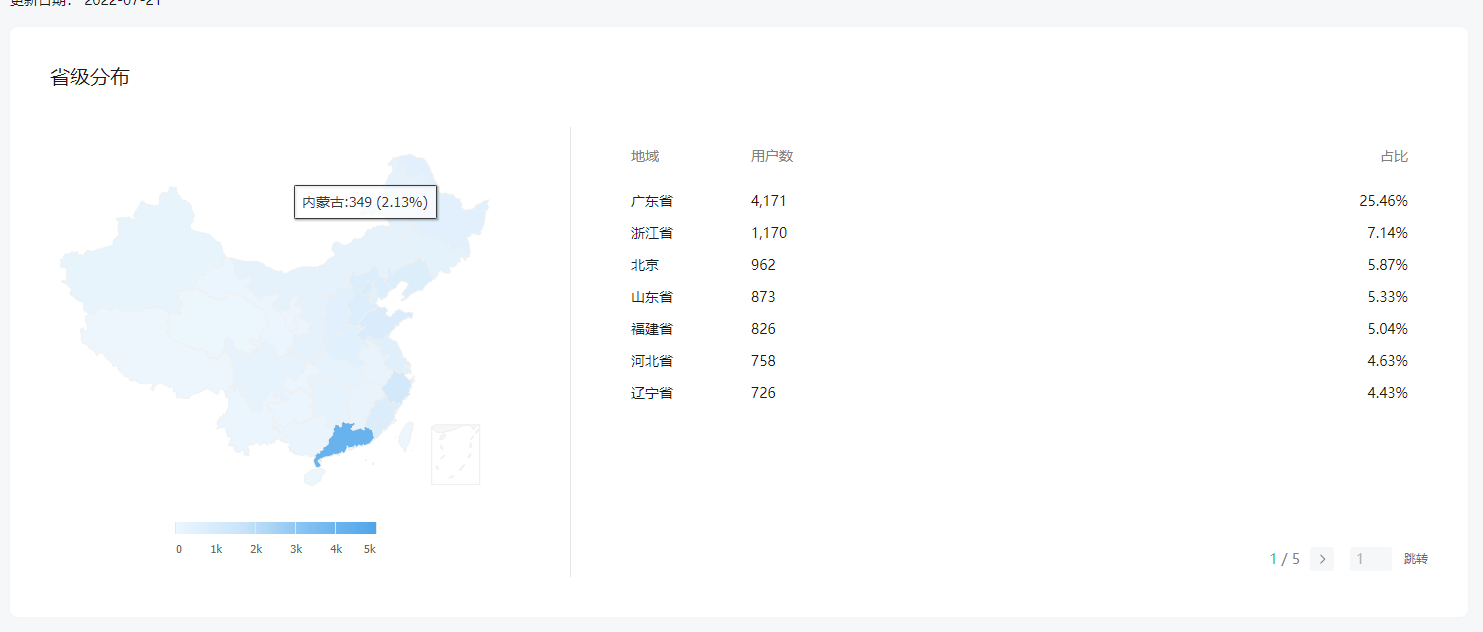Click the 省级分布 section title
This screenshot has width=1483, height=632.
[90, 77]
